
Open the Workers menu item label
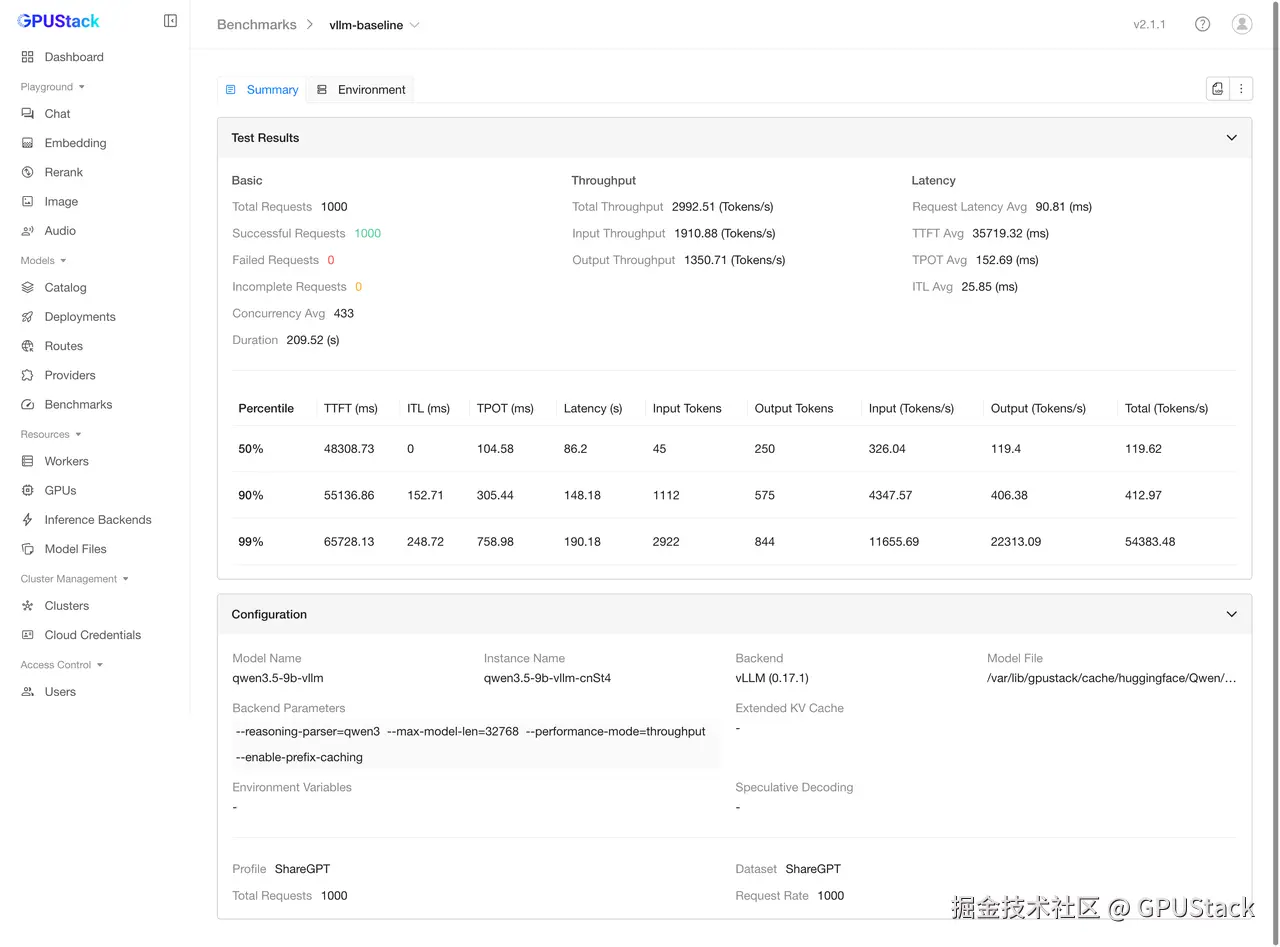click(67, 461)
